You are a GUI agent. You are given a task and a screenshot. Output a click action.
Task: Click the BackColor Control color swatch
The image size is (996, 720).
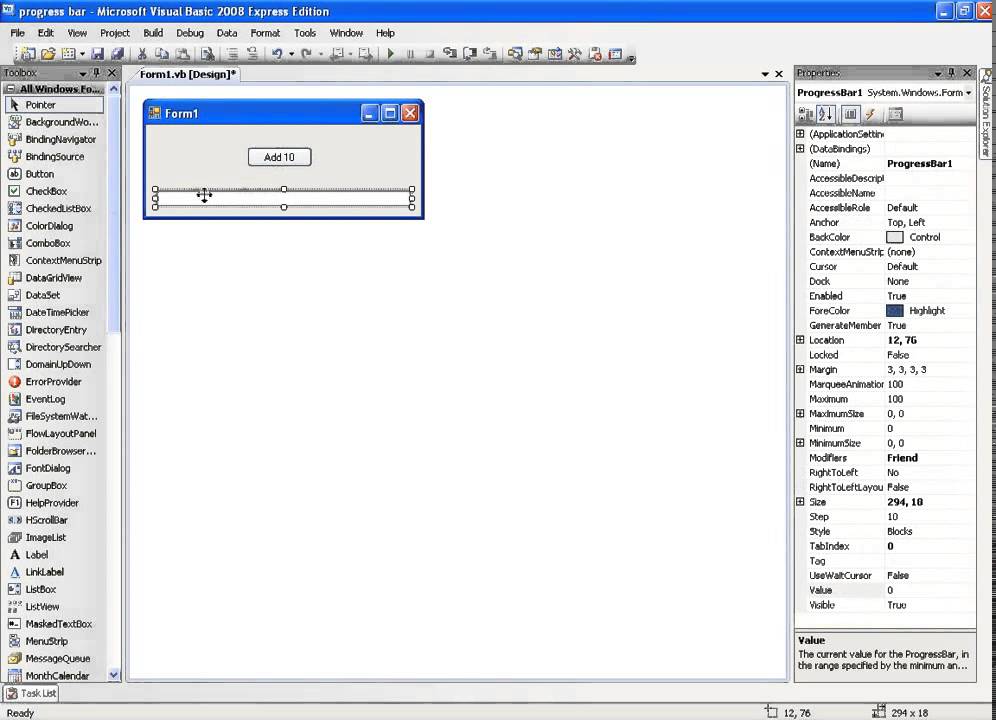click(x=894, y=237)
